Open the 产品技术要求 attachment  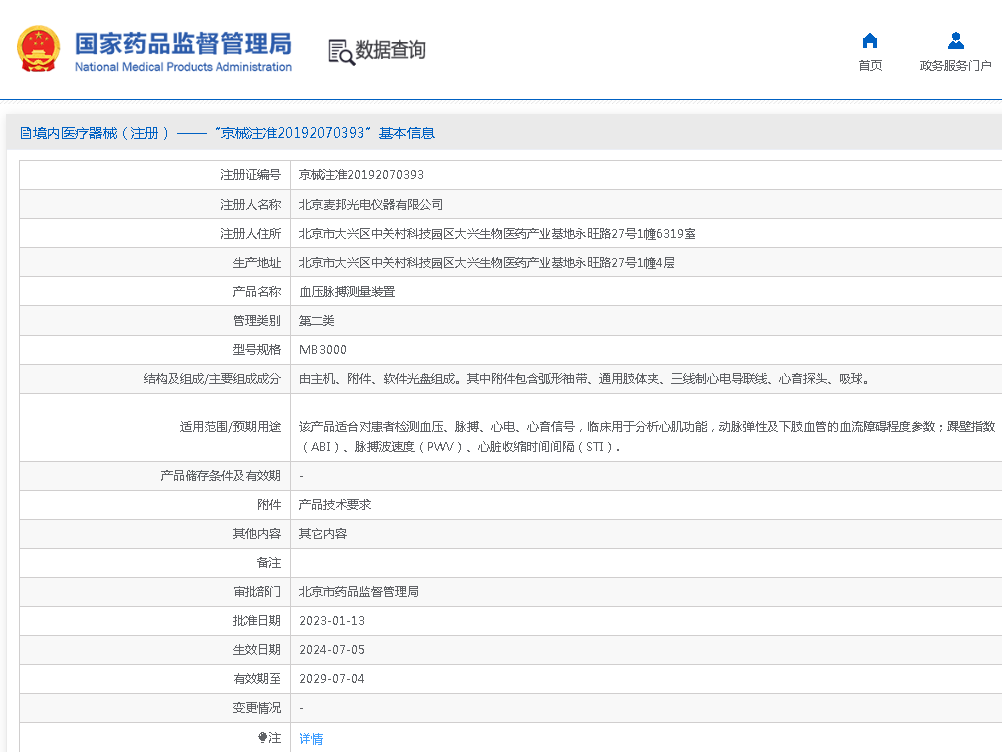(335, 505)
